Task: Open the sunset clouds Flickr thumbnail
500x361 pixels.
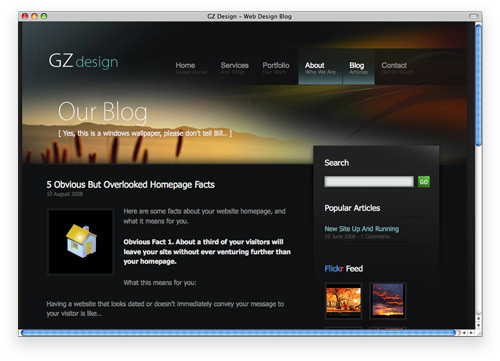Action: pos(388,301)
